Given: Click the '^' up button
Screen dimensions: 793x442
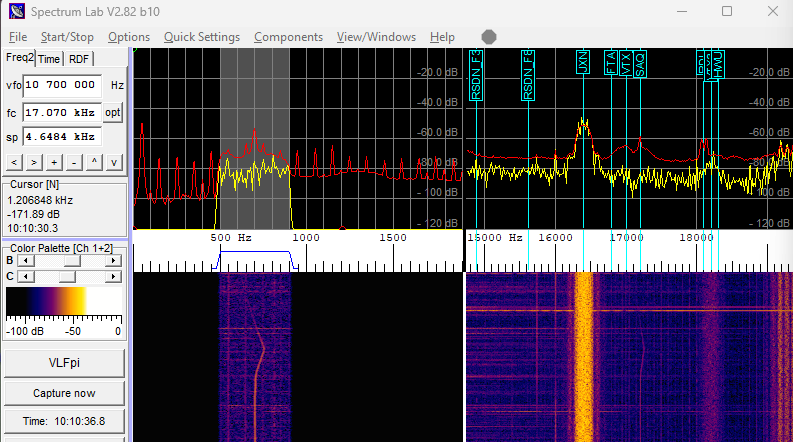Looking at the screenshot, I should [94, 162].
